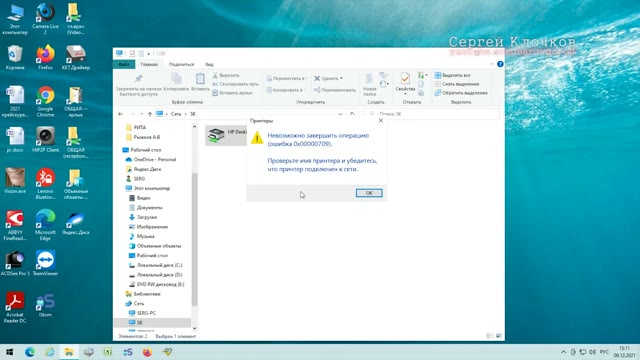
Task: Click the navigation pane scroll down arrow
Action: pos(194,328)
